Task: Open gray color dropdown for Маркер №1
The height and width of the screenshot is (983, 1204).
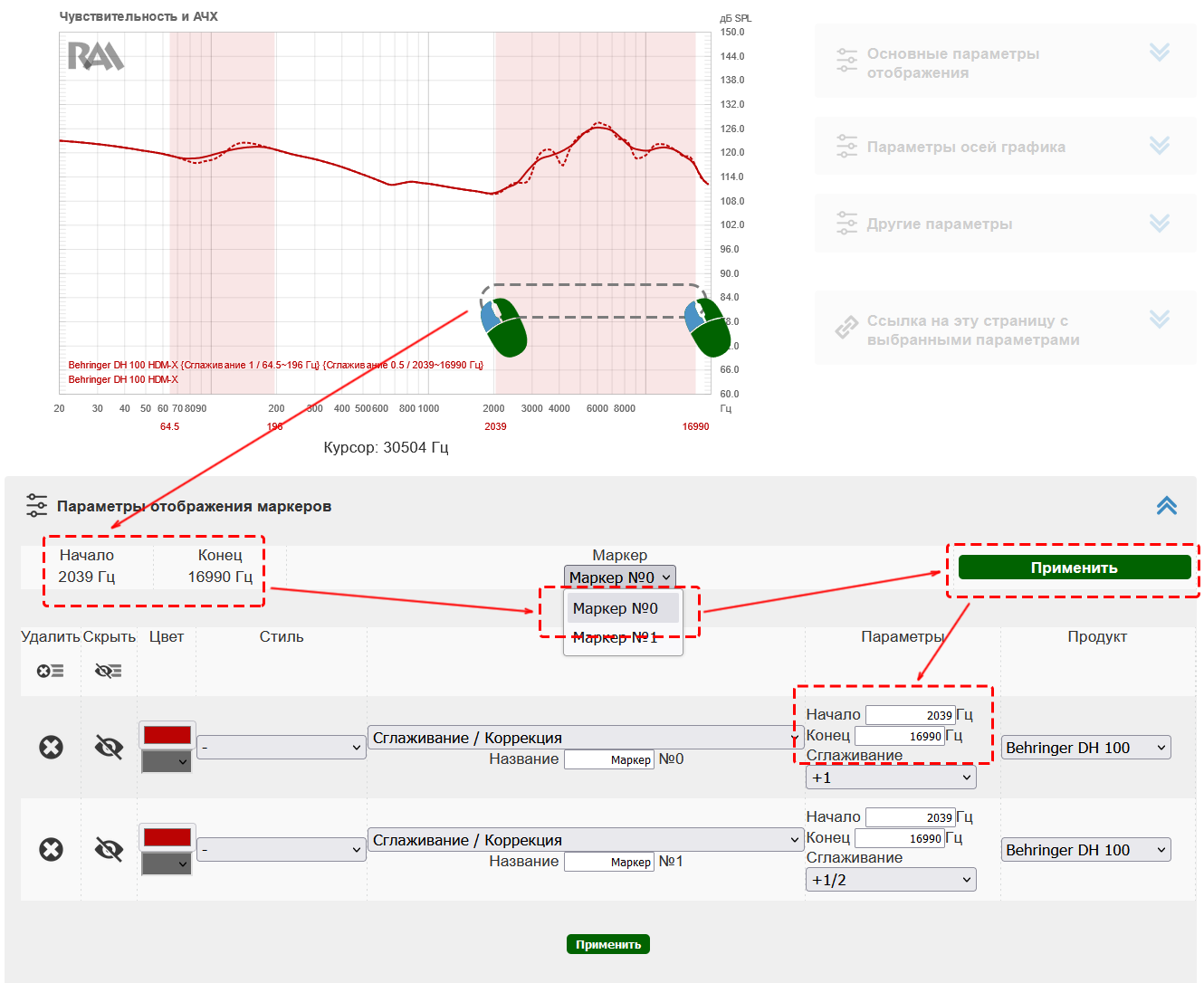Action: point(167,864)
